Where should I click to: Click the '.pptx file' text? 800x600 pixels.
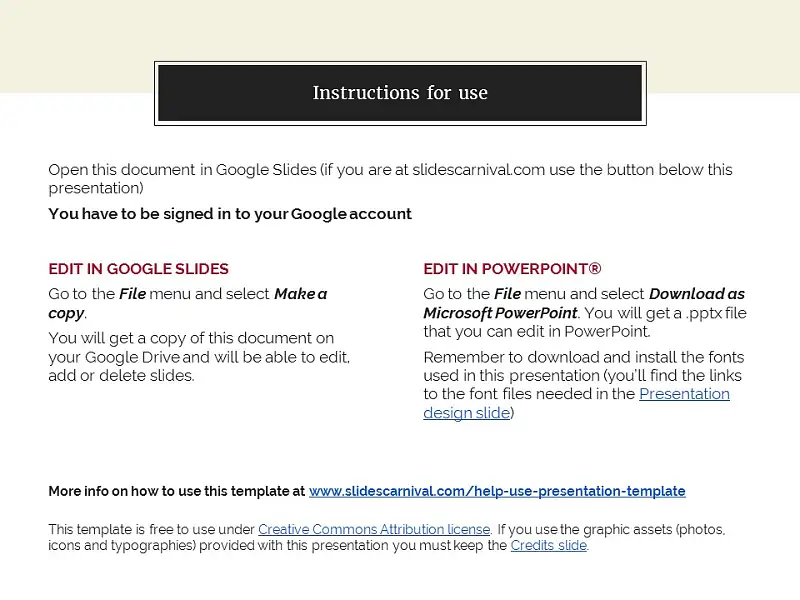716,313
